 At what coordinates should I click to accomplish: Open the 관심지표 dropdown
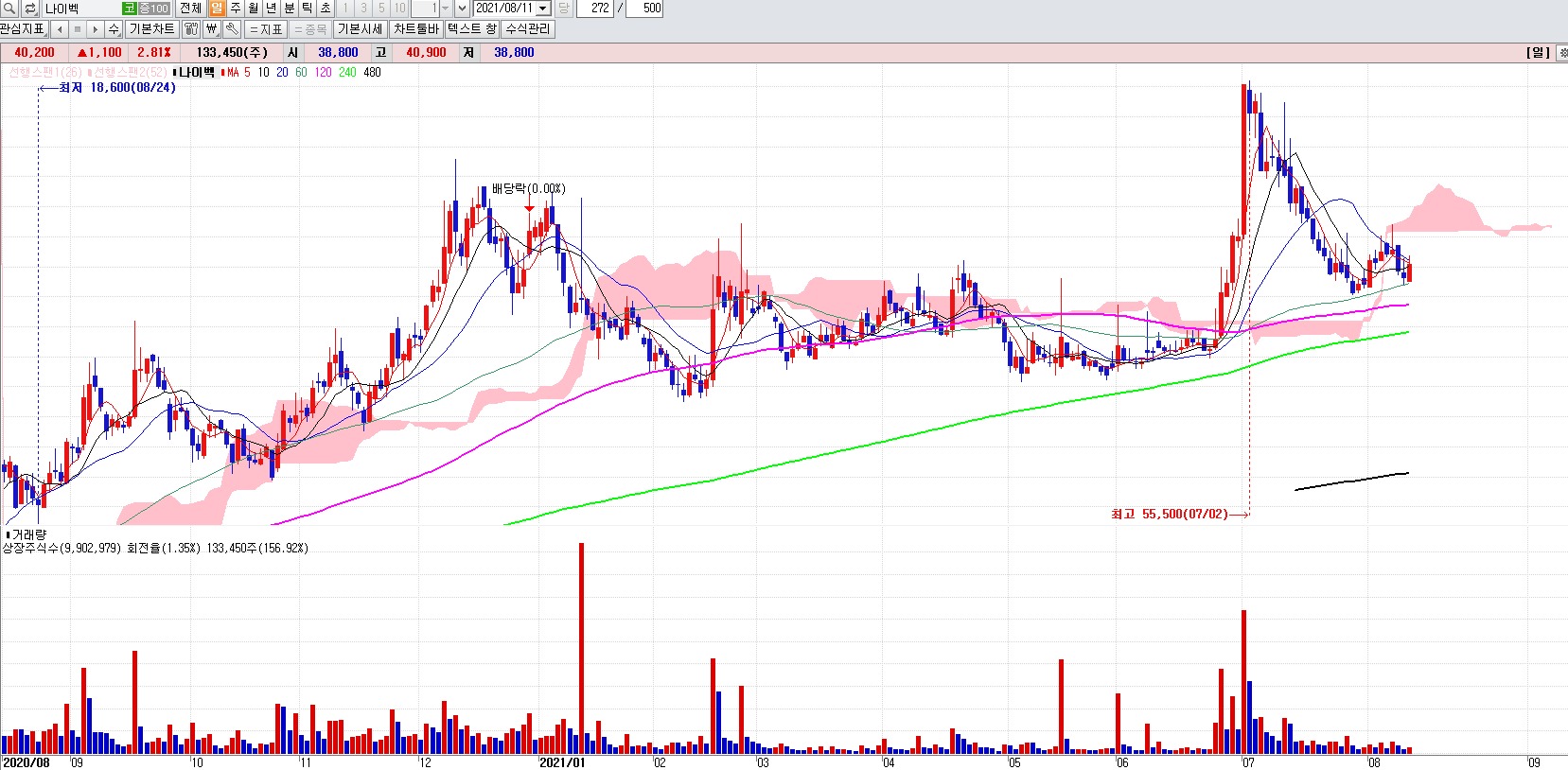24,29
